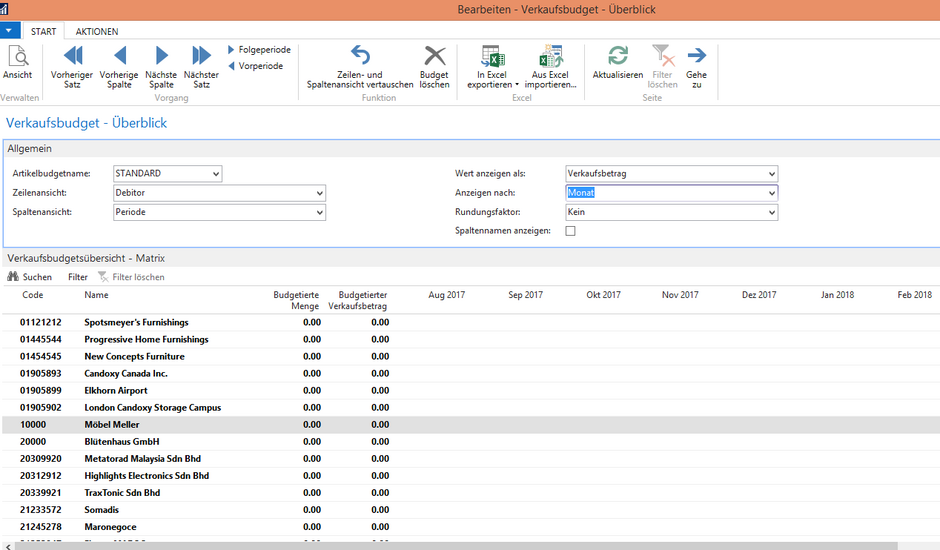940x550 pixels.
Task: Click Aug 2017 column header
Action: 447,295
